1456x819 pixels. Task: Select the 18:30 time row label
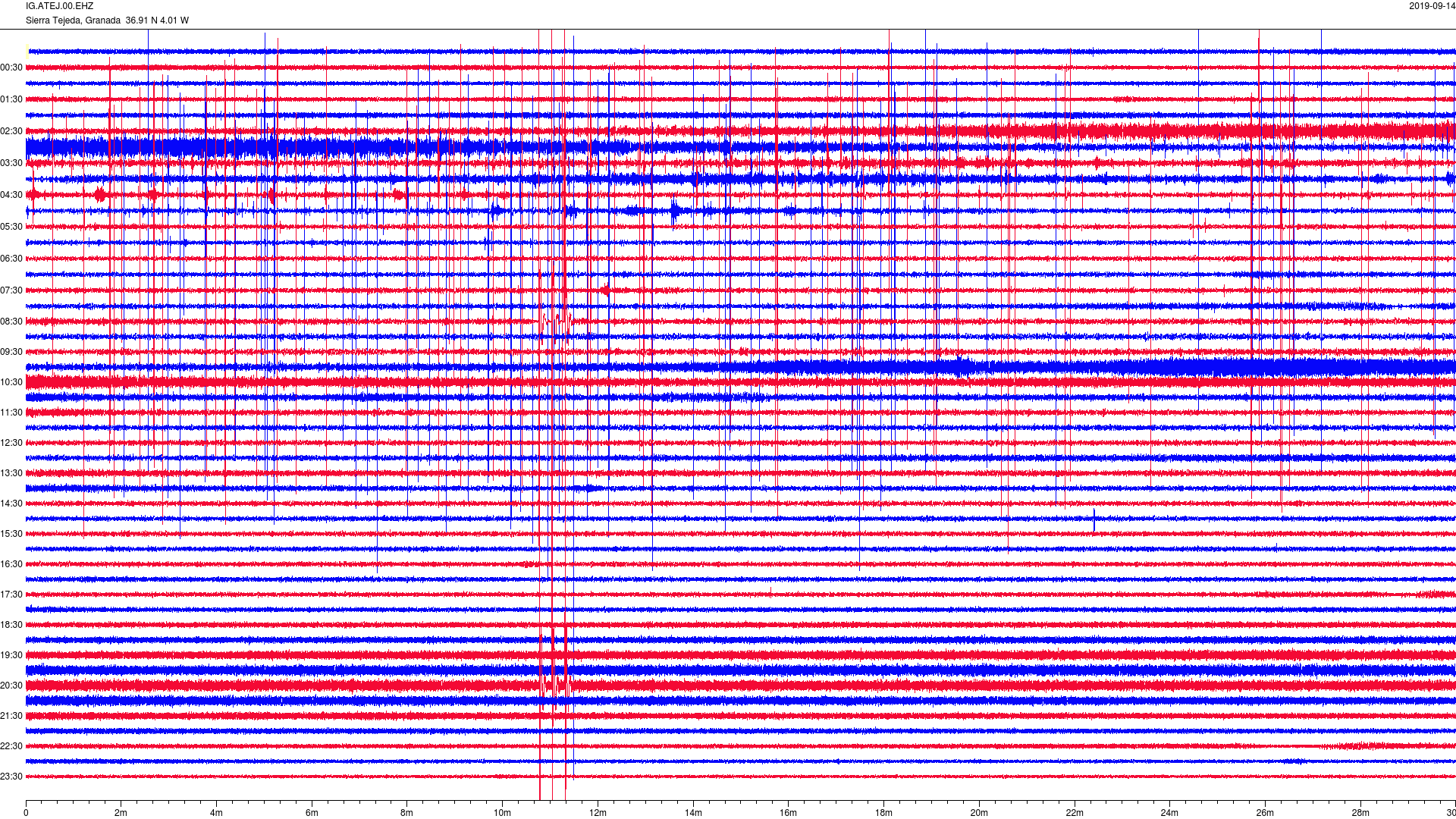(x=11, y=625)
